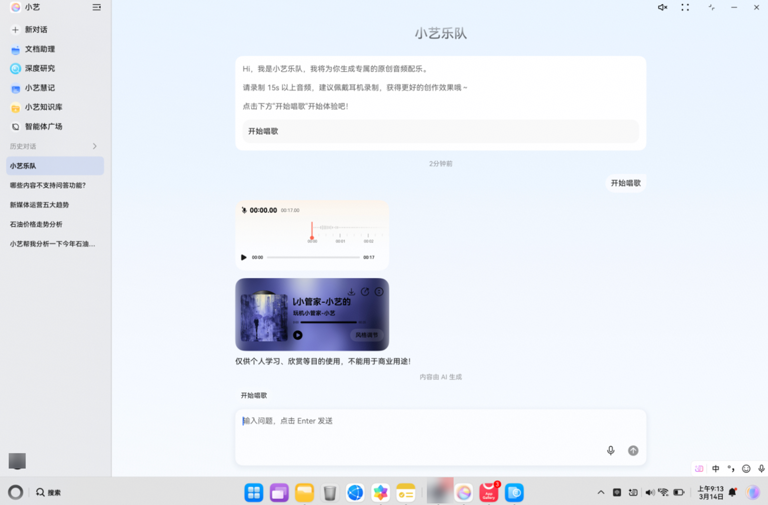768x505 pixels.
Task: Click the sent 开始唱歌 message bubble
Action: point(625,183)
